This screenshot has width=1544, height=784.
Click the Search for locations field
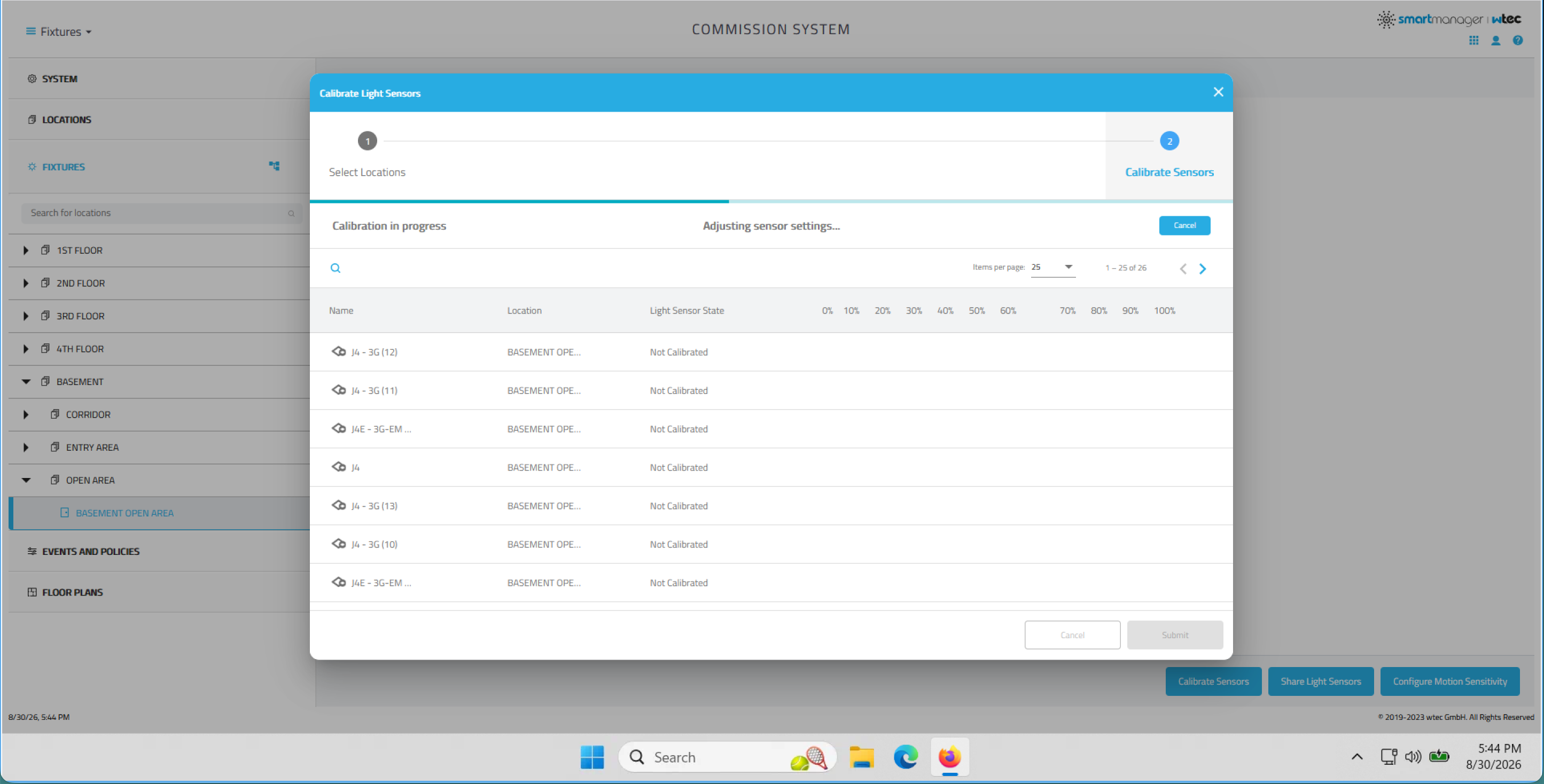point(161,213)
